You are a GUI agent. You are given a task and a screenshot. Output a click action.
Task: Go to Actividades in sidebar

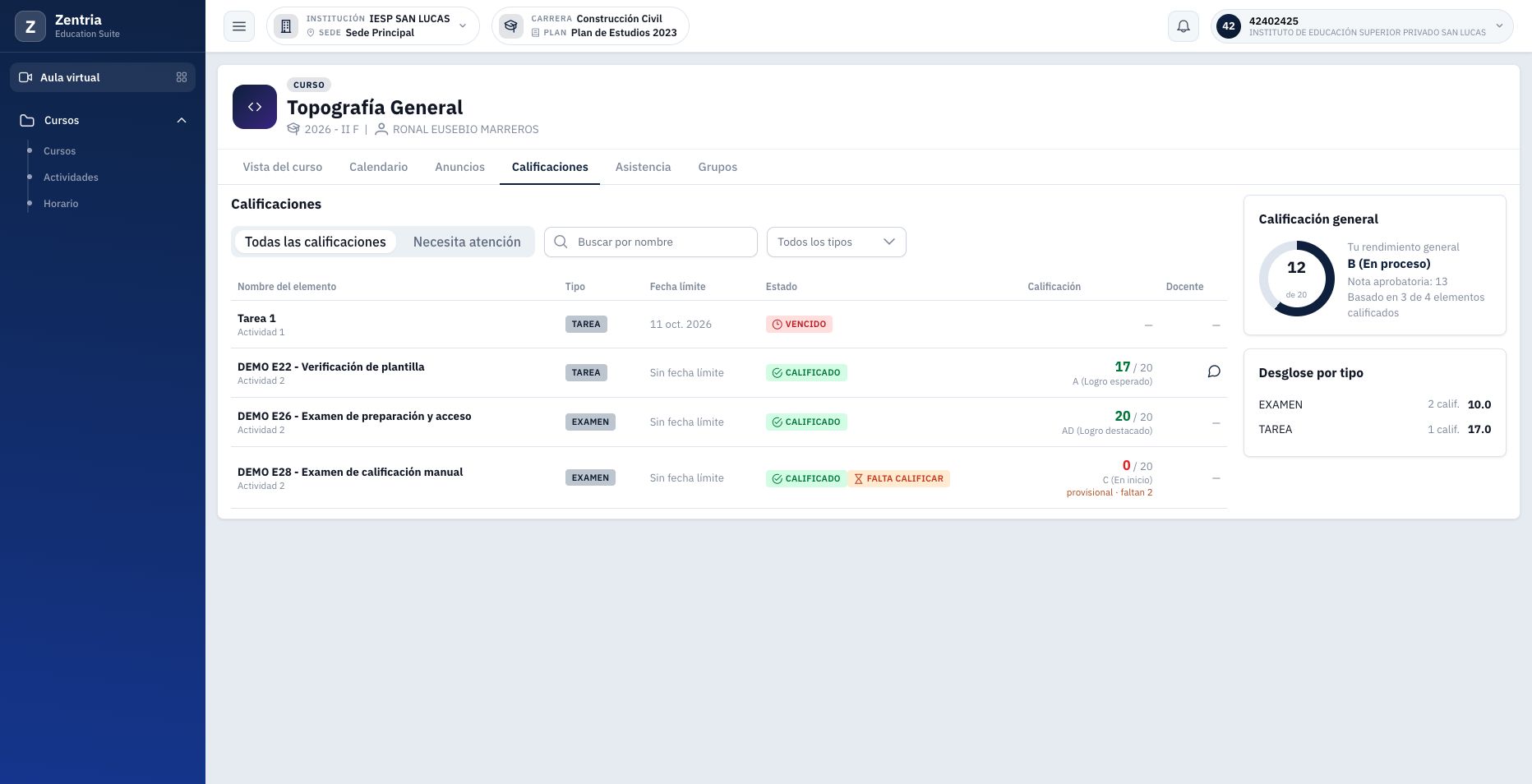[x=71, y=178]
